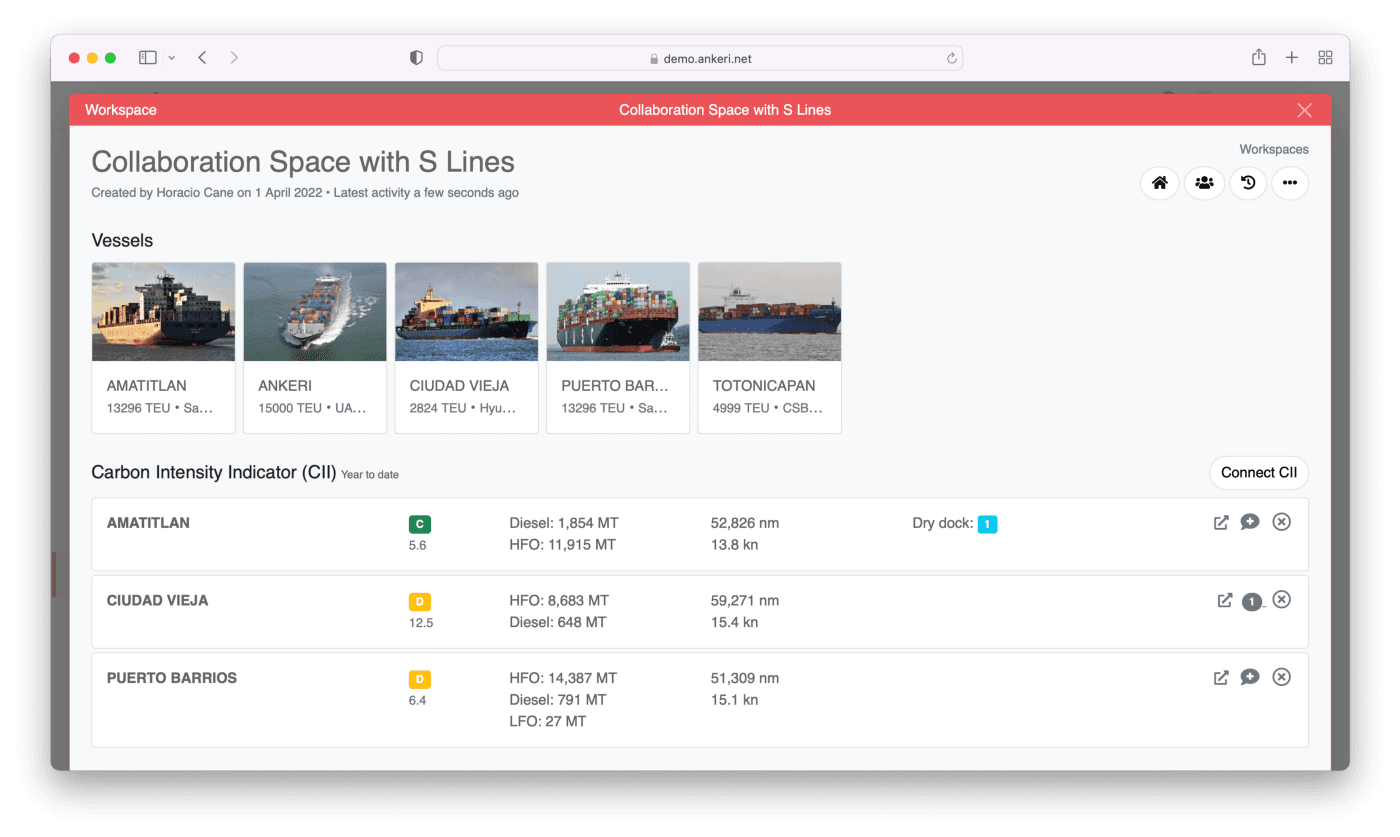
Task: Select CIUDAD VIEJA name in CII list
Action: point(158,601)
